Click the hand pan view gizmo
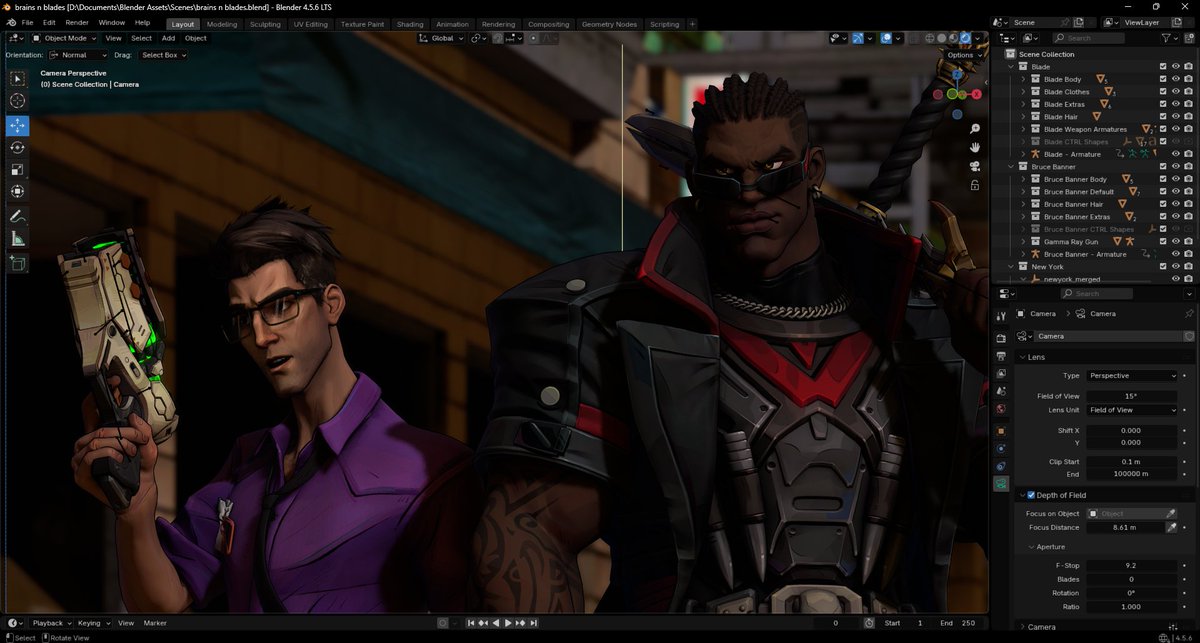This screenshot has width=1200, height=643. click(975, 147)
